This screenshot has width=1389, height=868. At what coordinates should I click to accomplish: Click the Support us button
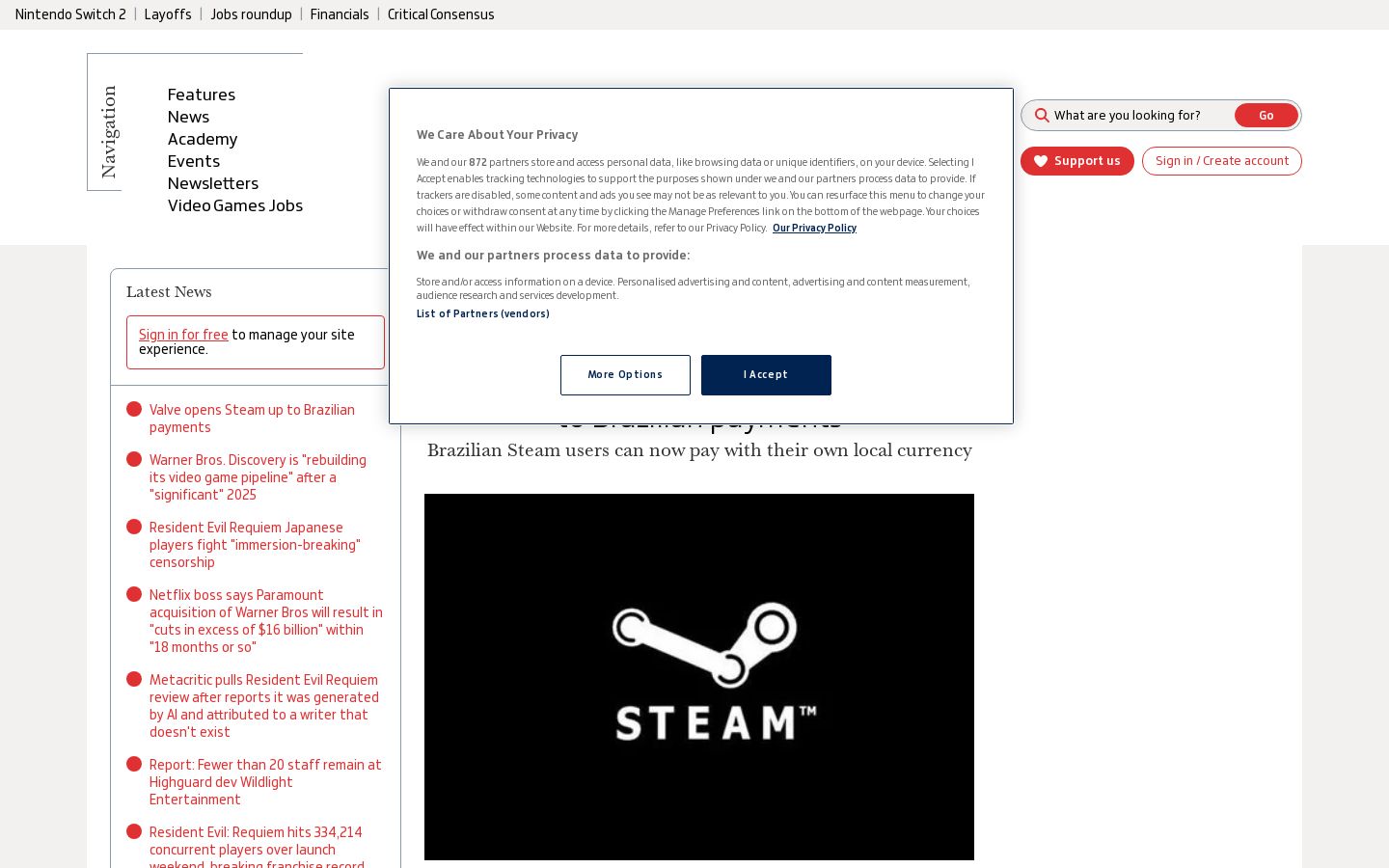pos(1077,161)
